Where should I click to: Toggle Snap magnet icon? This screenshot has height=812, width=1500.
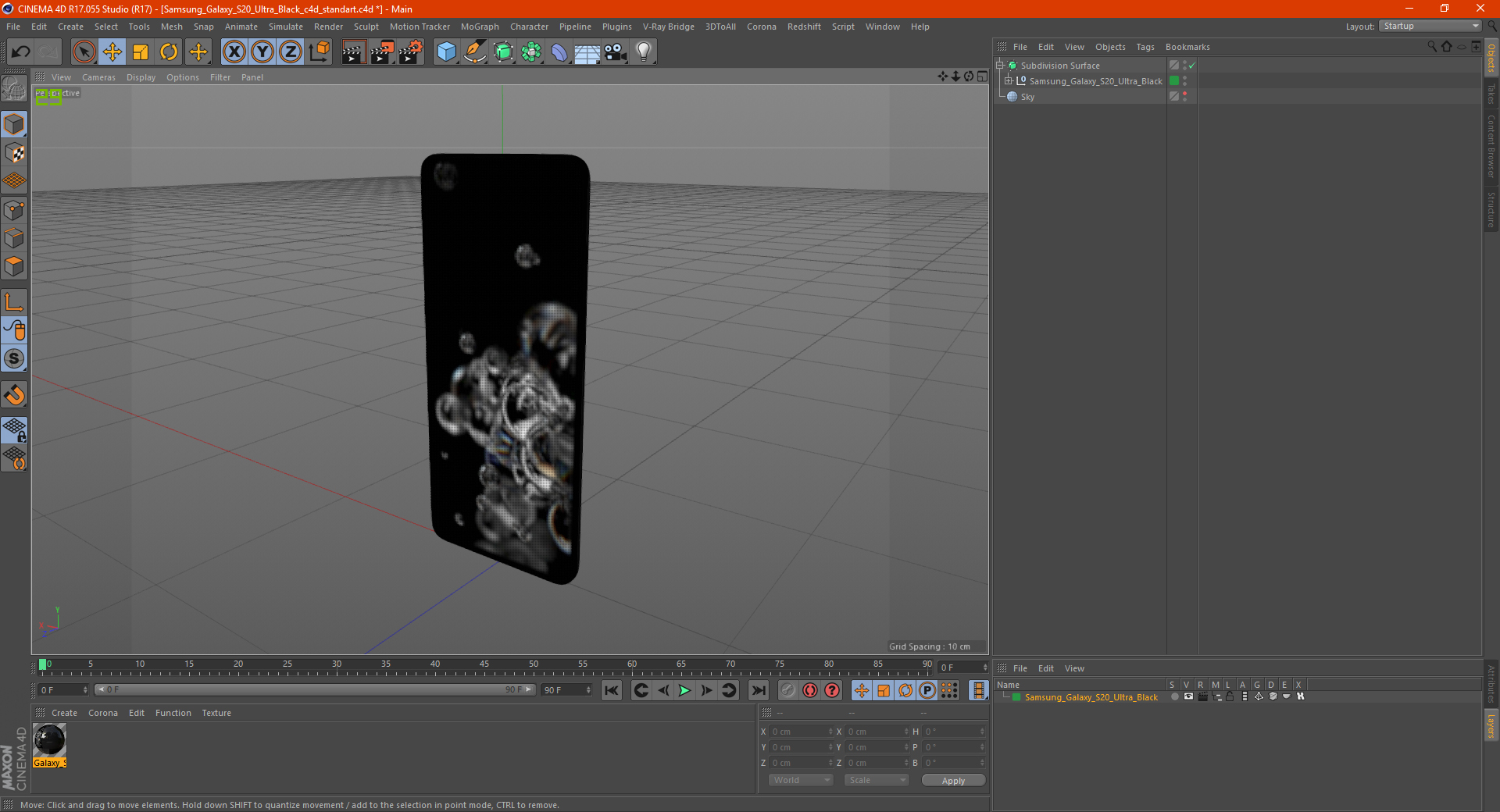click(14, 395)
